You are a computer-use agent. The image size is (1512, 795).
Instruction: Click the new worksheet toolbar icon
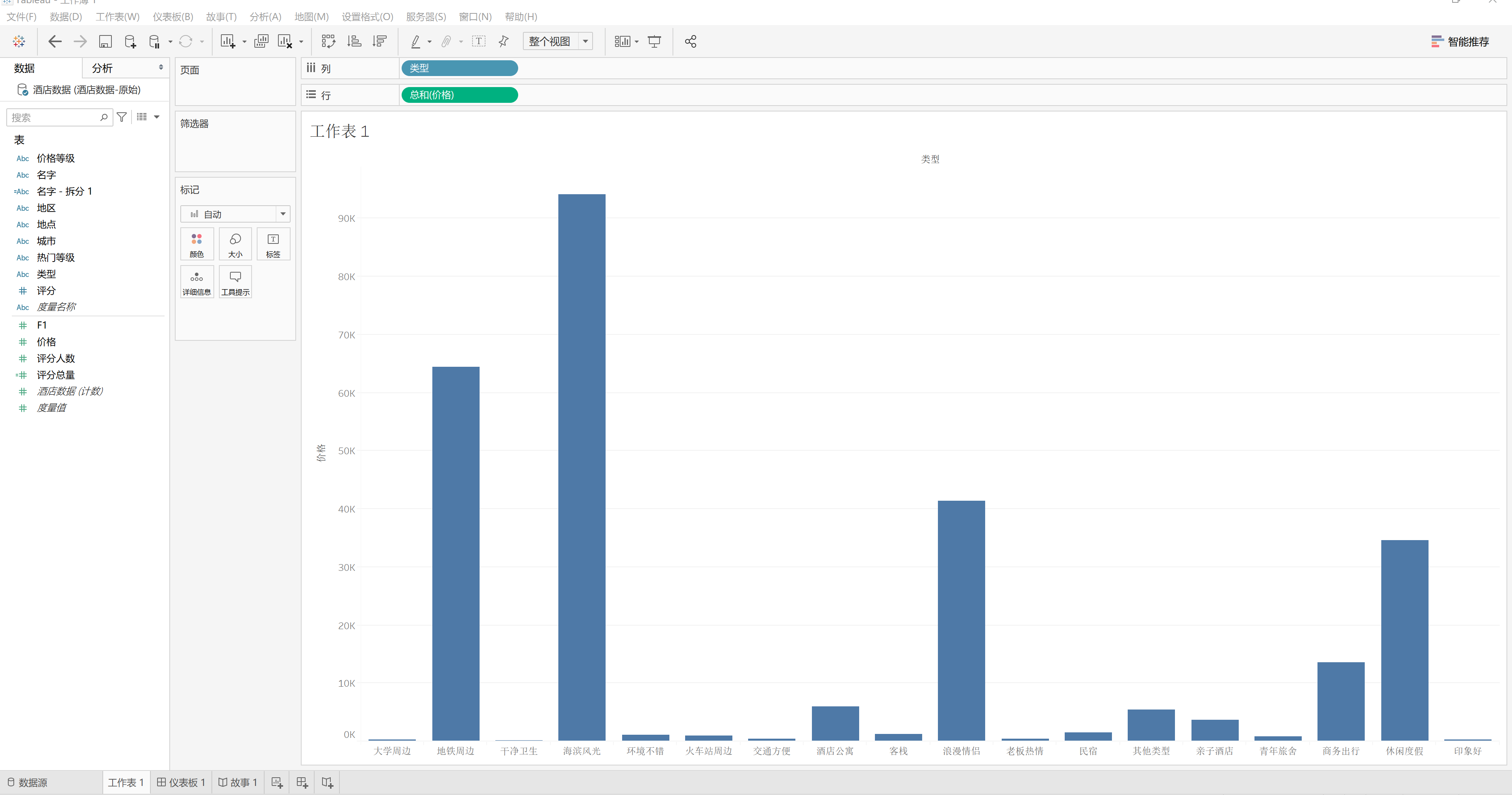point(228,41)
